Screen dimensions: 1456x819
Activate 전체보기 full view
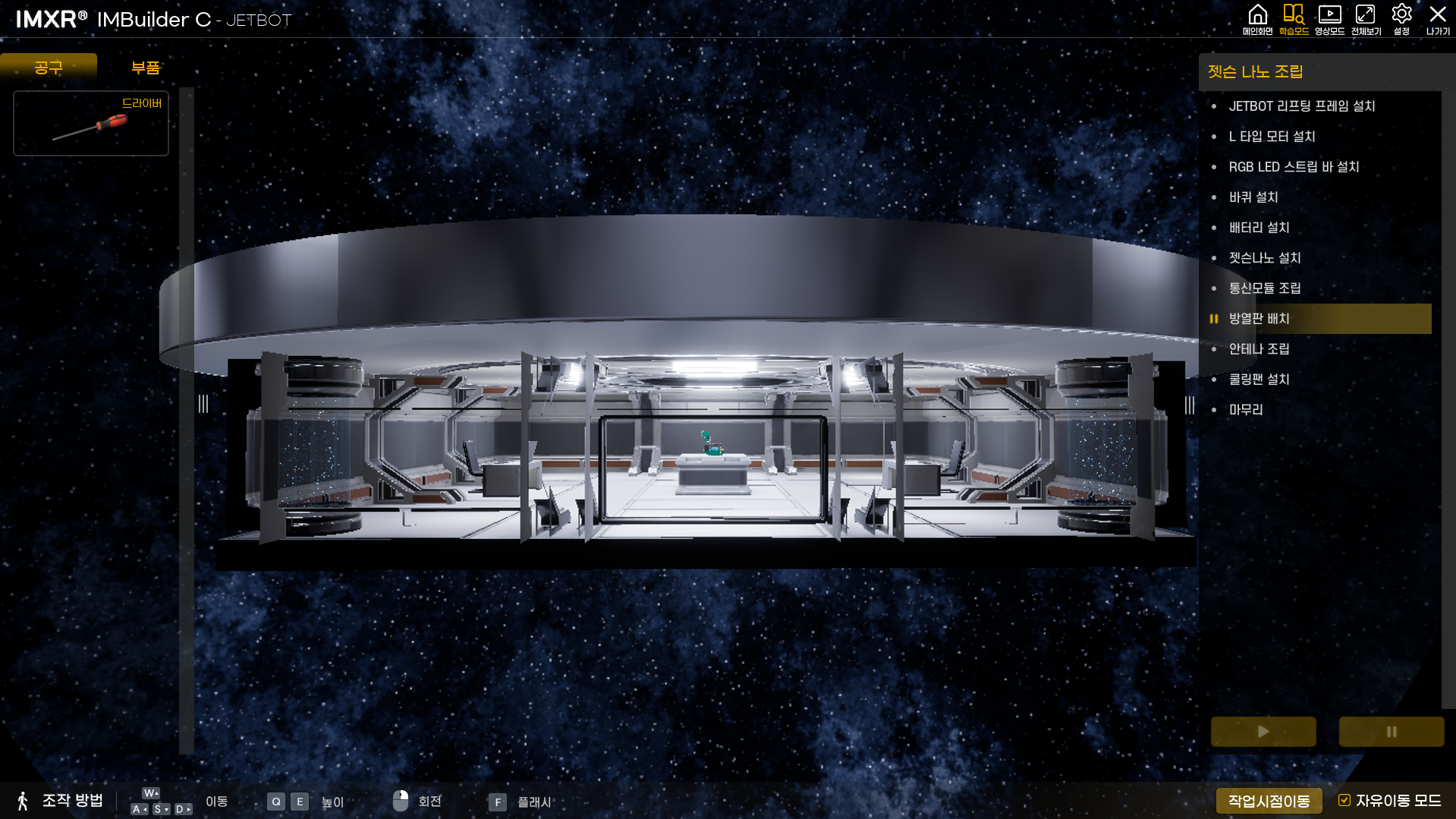point(1364,18)
